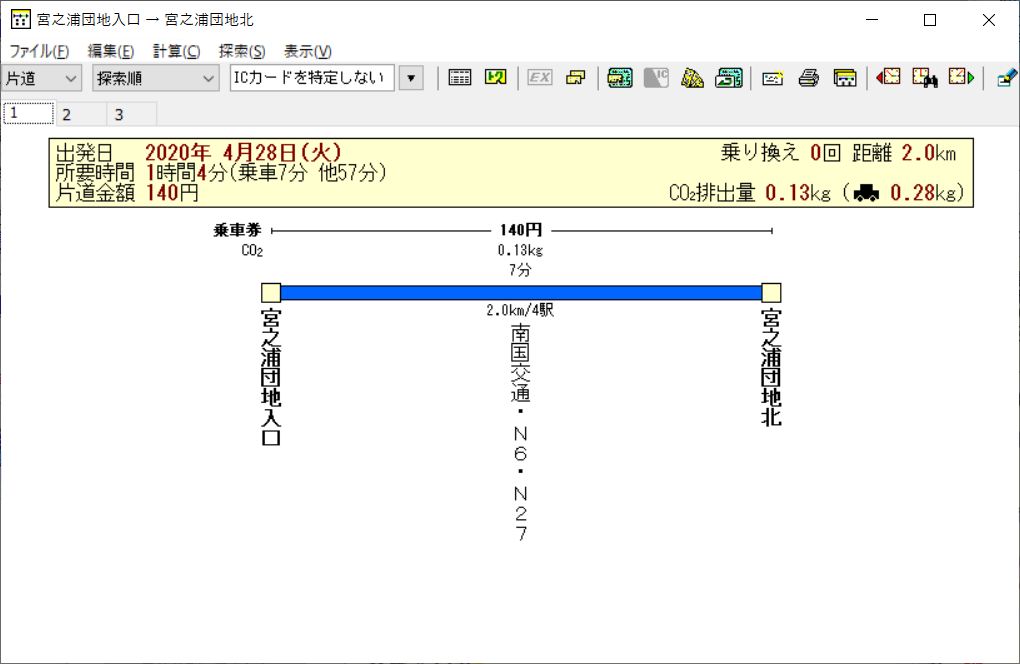Click the 乗車券 label
1020x664 pixels.
(237, 230)
